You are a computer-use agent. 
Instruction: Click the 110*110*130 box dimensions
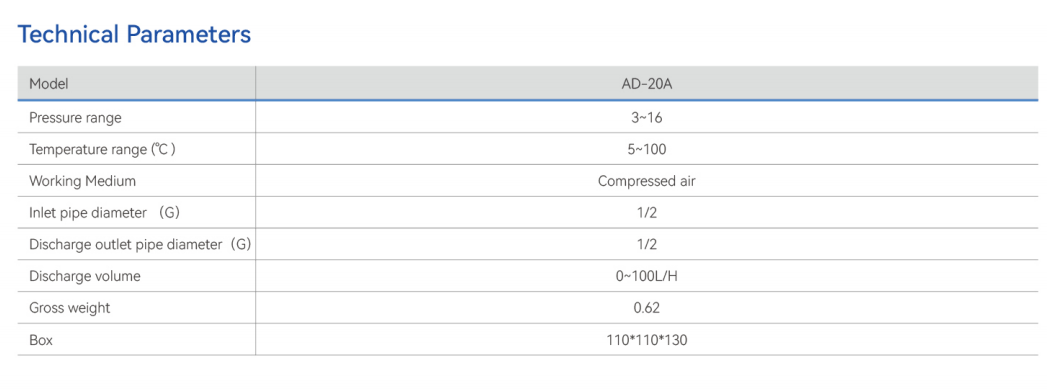click(646, 340)
